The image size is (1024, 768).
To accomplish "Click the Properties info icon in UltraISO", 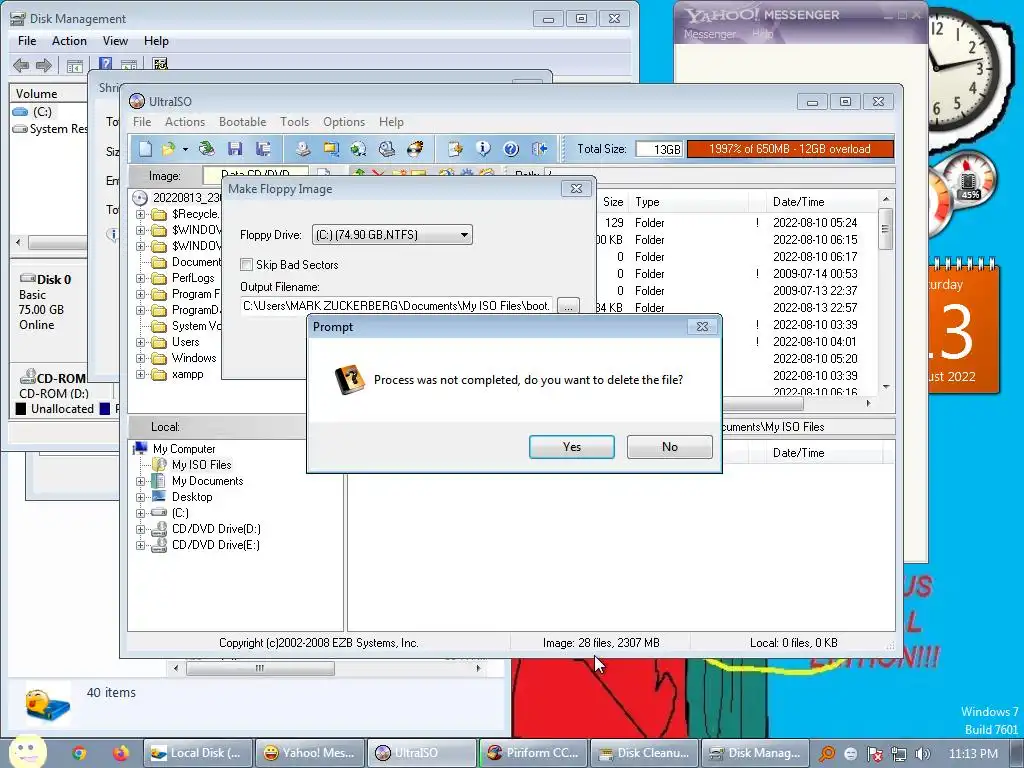I will pyautogui.click(x=483, y=149).
